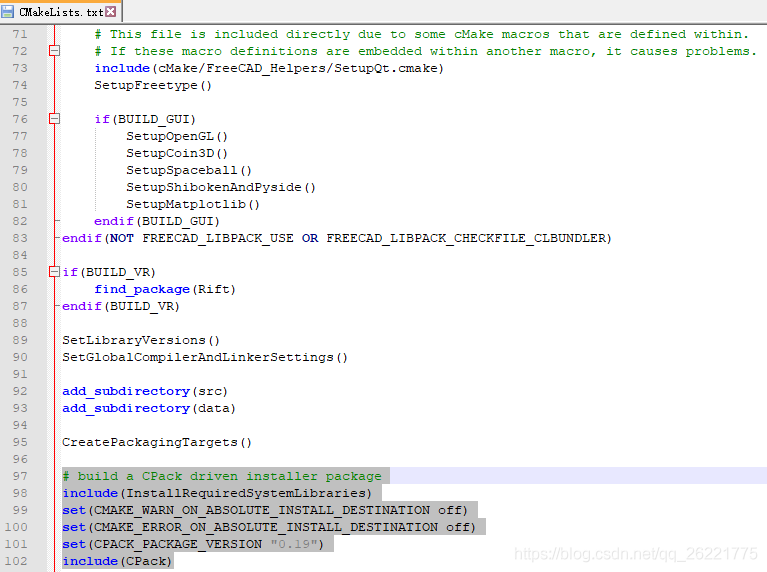Click the CMAKE_WARN_ON_ABSOLUTE_INSTALL_DESTINATION line
767x572 pixels.
pyautogui.click(x=265, y=510)
